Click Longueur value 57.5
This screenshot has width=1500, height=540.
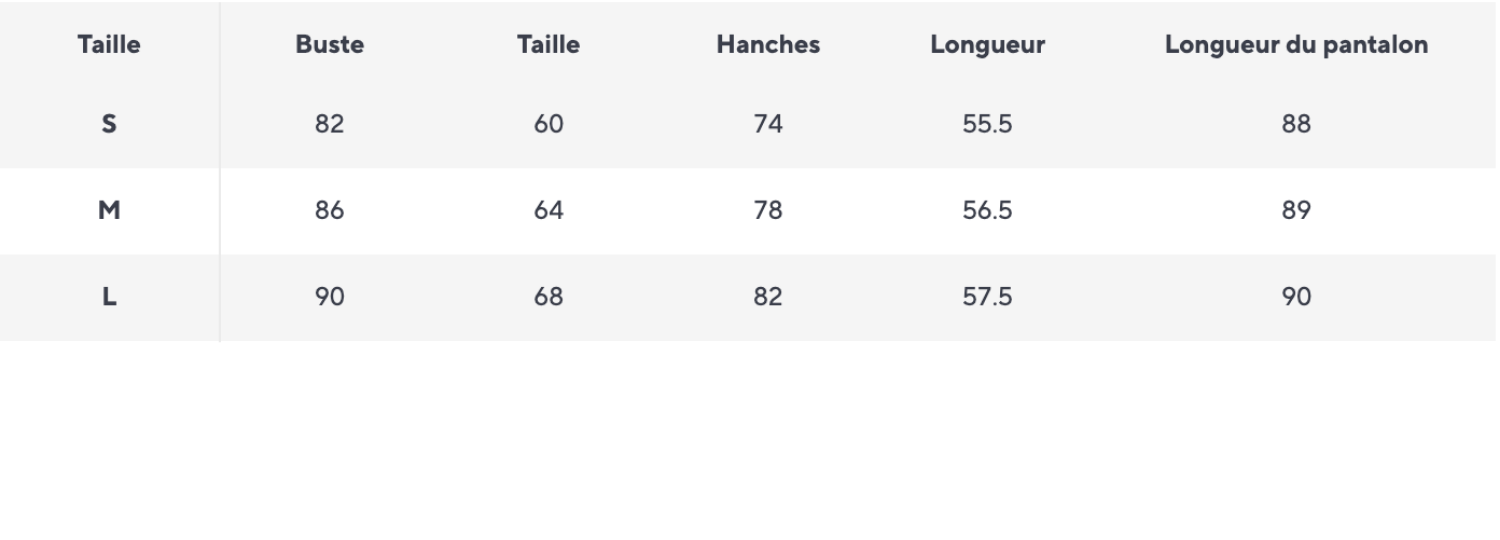(x=987, y=297)
